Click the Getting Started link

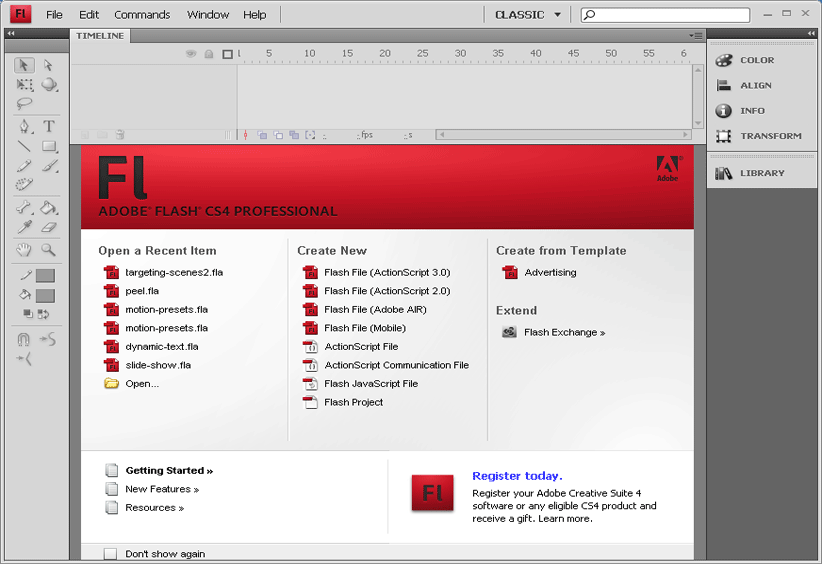(169, 471)
